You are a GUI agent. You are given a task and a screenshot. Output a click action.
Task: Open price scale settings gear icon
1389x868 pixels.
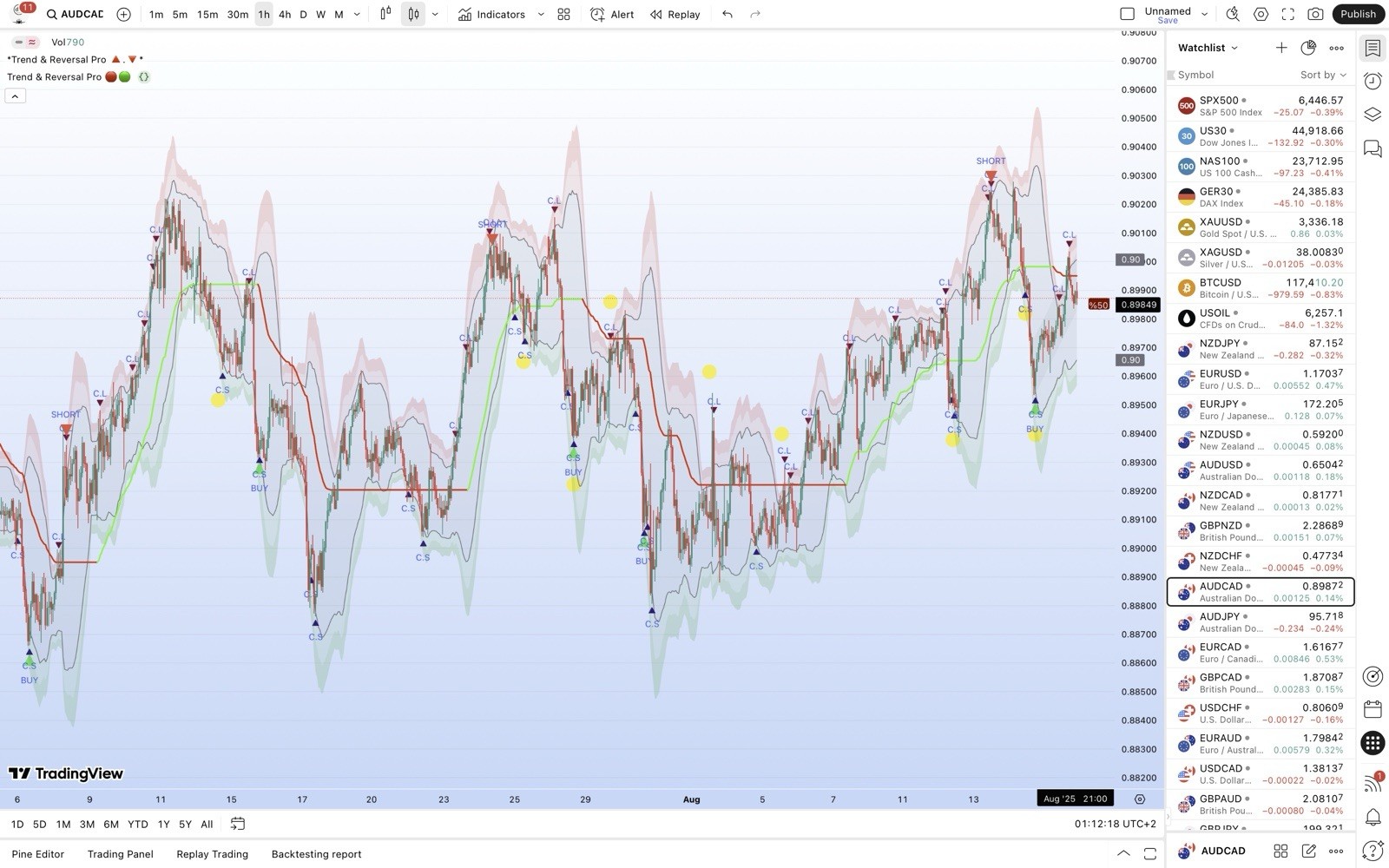click(x=1140, y=799)
